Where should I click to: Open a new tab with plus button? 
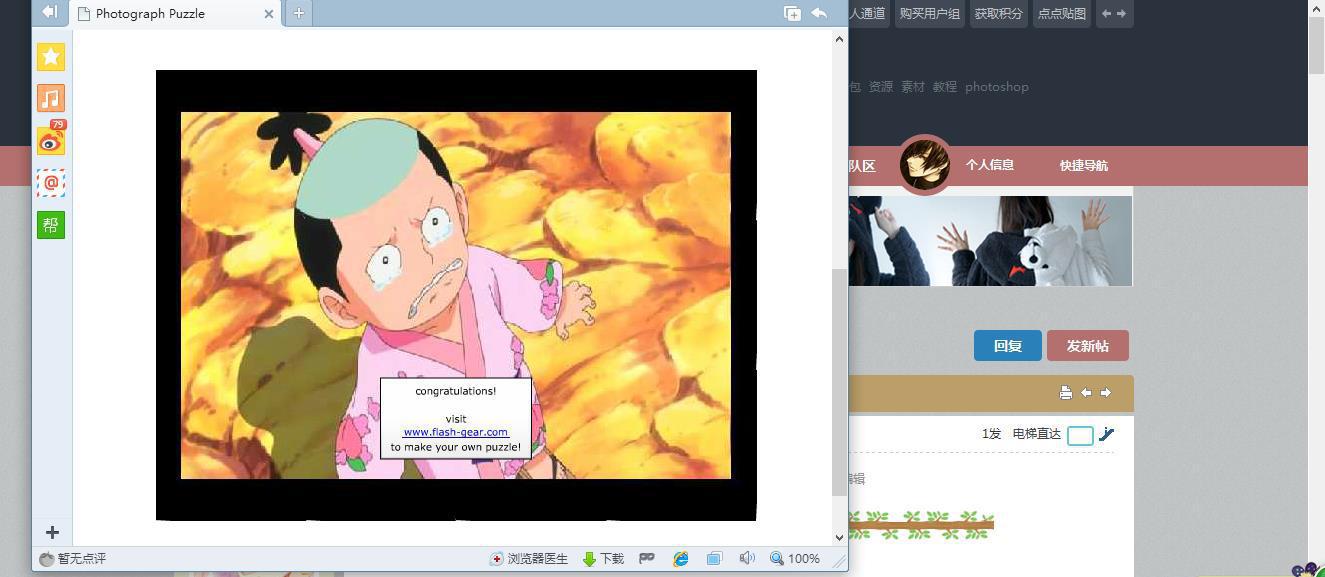pos(298,13)
